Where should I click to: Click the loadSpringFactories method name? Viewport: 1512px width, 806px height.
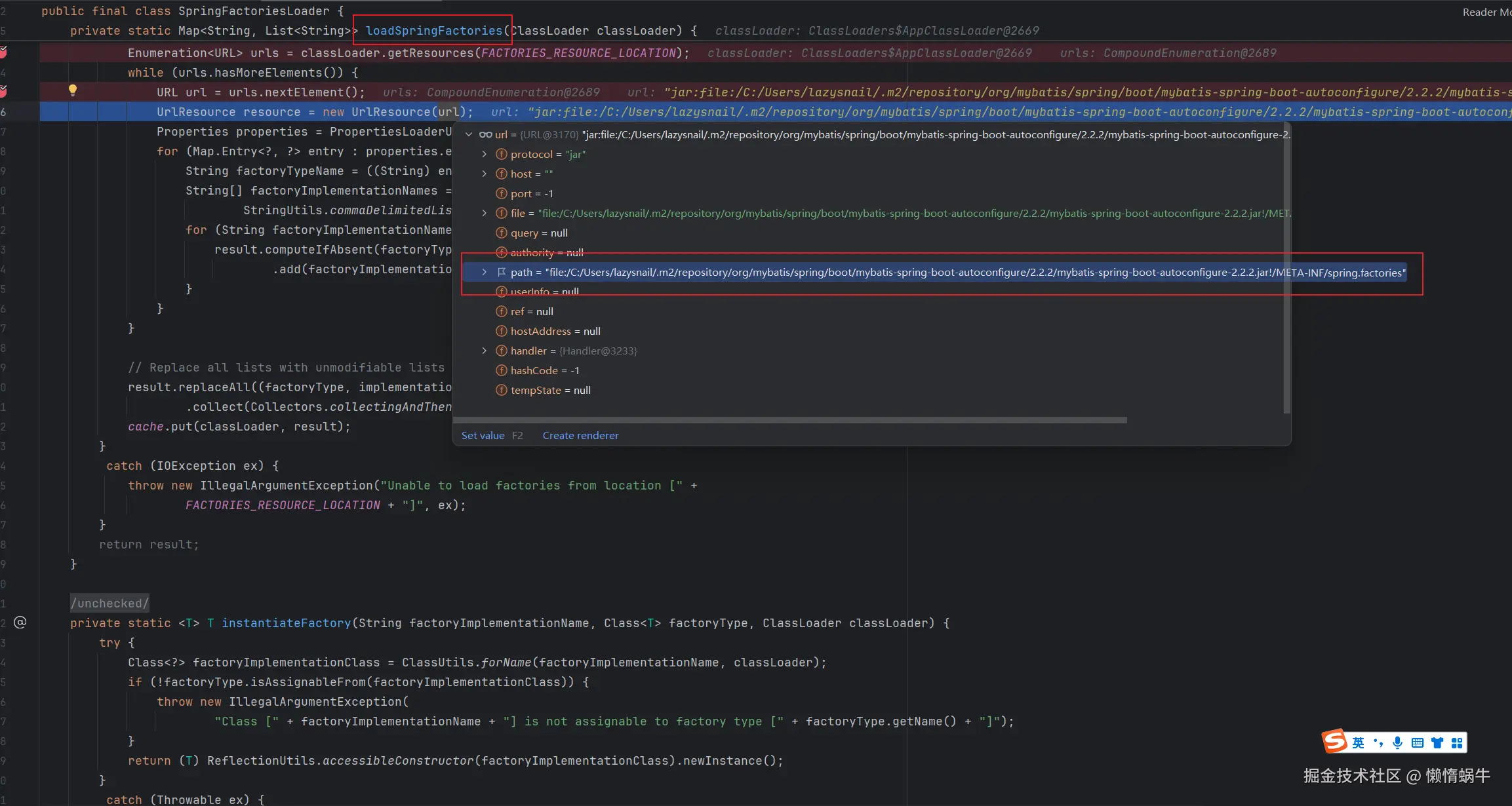[x=433, y=30]
